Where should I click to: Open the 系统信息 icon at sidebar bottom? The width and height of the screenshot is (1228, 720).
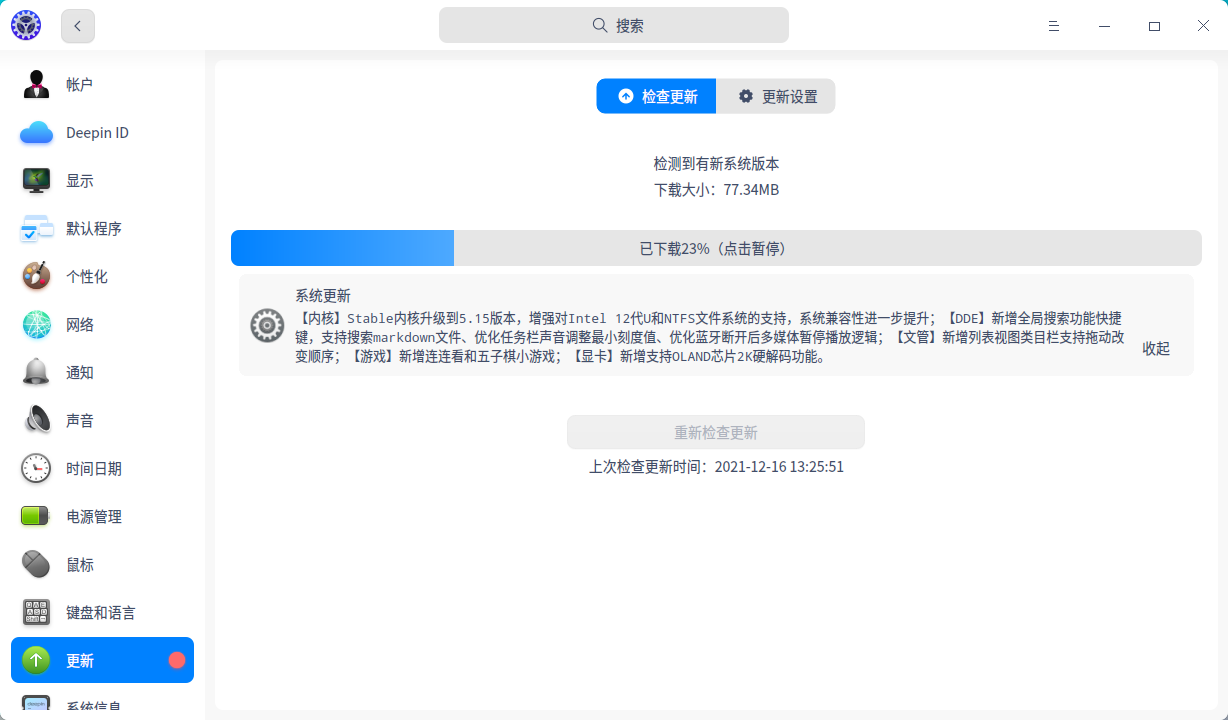pos(37,705)
